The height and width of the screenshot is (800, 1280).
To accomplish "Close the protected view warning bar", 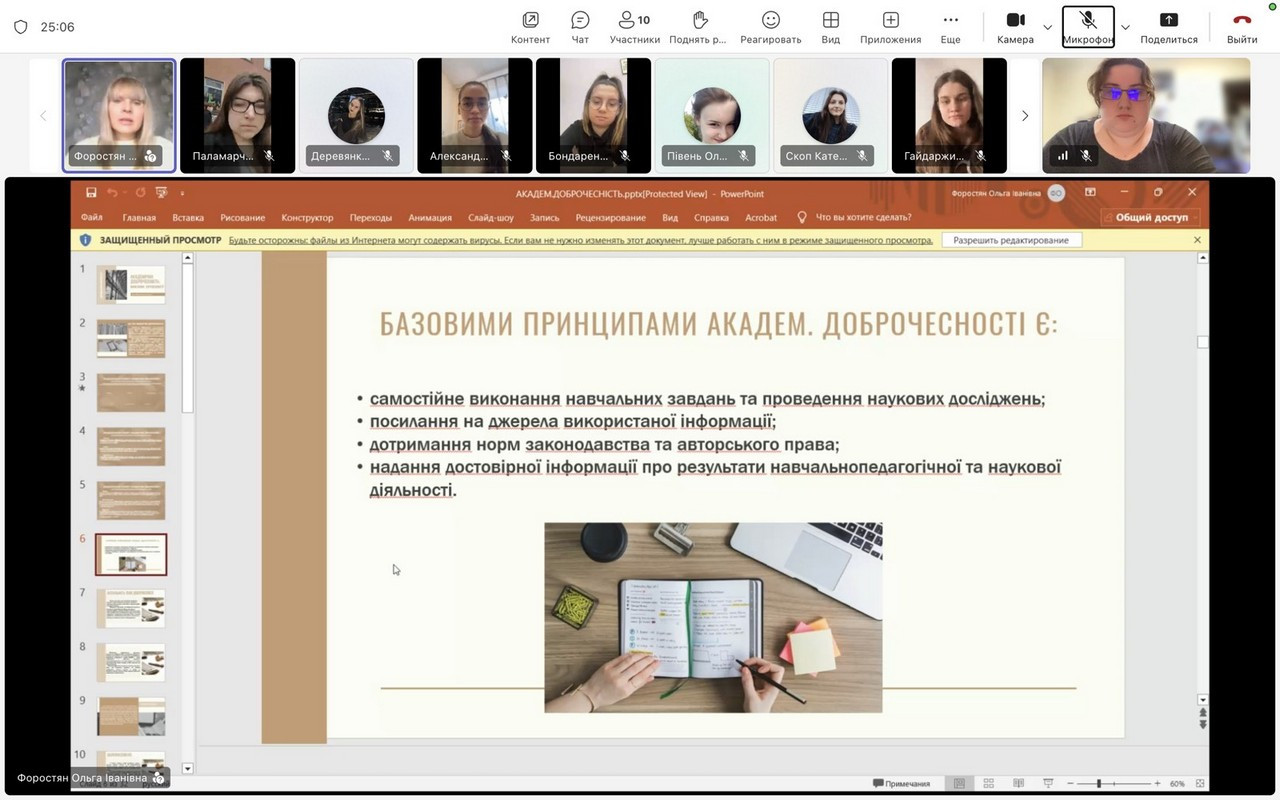I will point(1197,240).
